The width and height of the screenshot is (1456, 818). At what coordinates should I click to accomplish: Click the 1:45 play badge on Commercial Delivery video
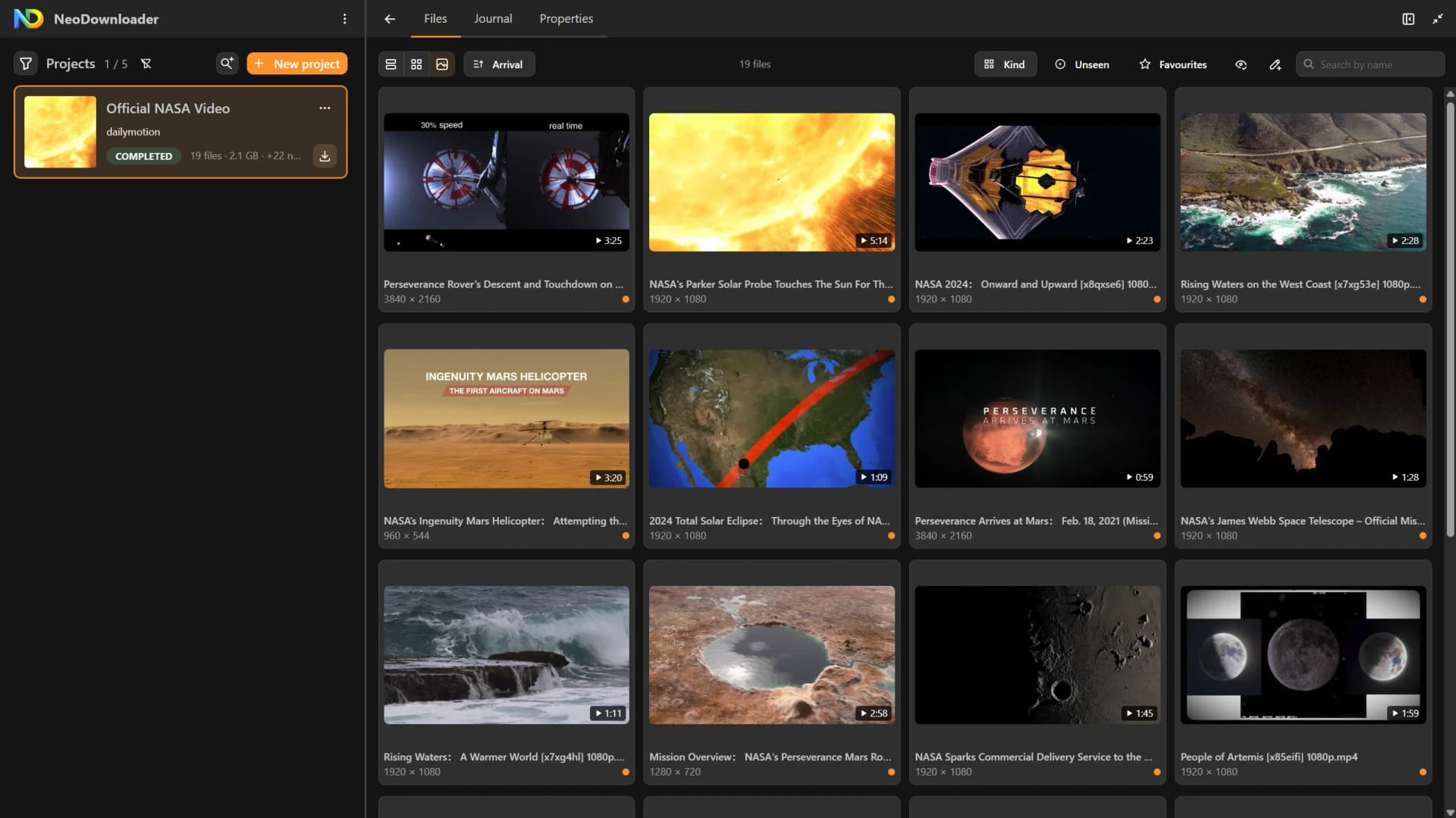point(1139,713)
